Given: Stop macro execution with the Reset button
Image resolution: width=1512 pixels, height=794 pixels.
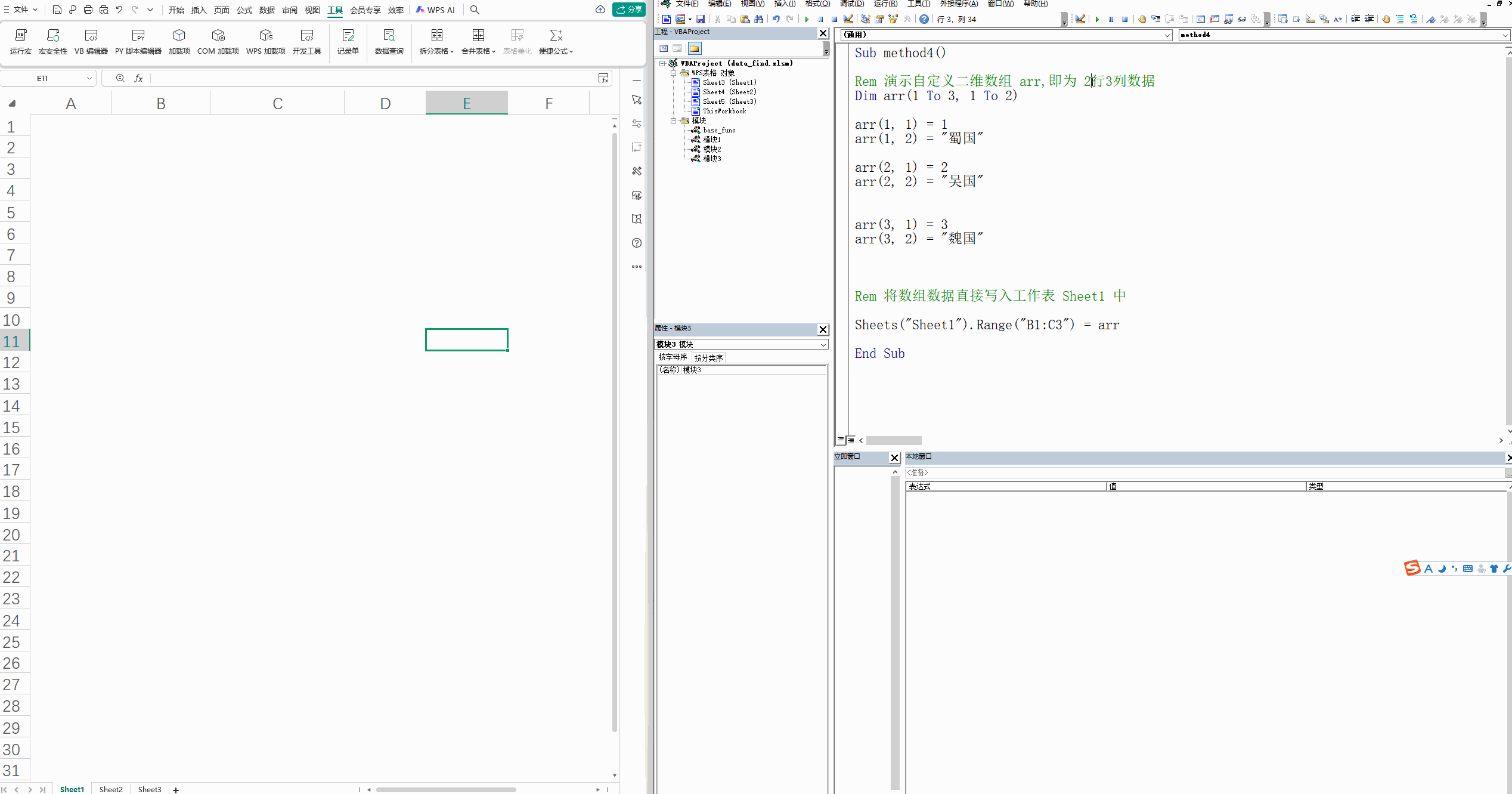Looking at the screenshot, I should [x=834, y=19].
